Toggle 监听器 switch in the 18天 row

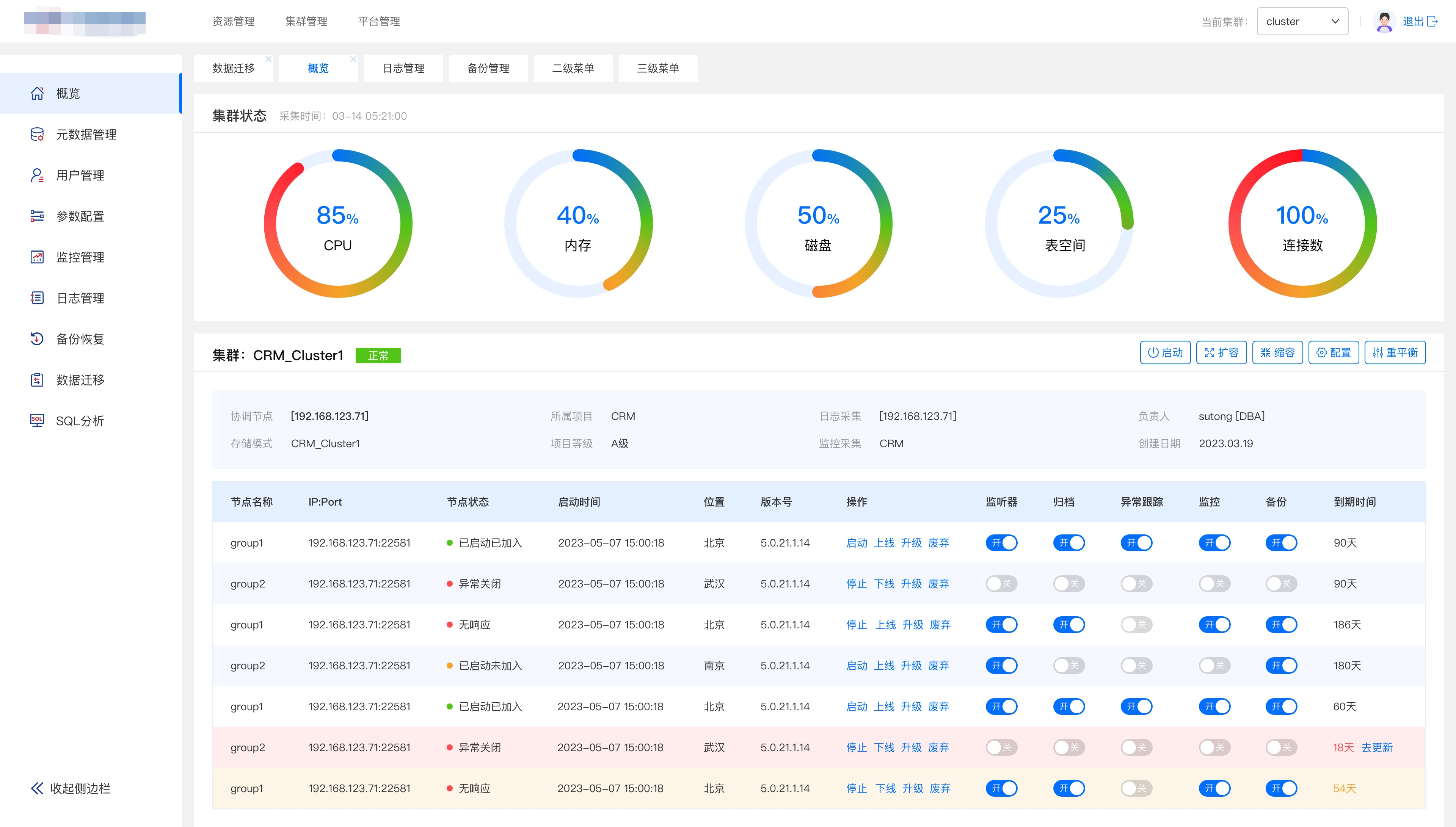1001,747
